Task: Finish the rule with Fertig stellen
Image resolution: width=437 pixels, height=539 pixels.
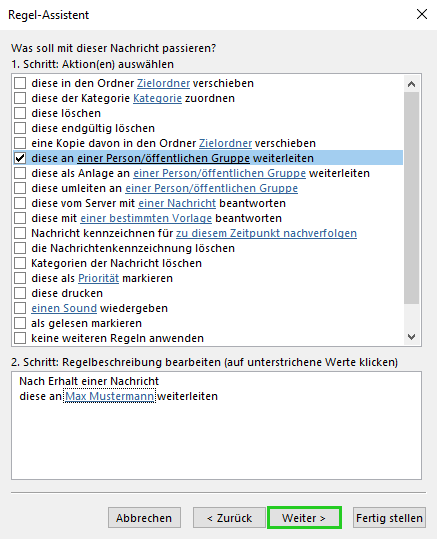Action: [389, 518]
